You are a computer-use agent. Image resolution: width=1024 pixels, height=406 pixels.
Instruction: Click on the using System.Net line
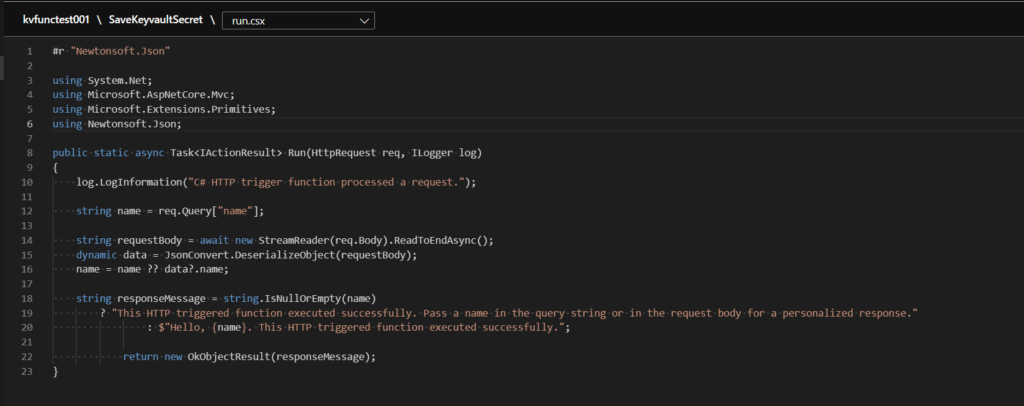tap(102, 80)
